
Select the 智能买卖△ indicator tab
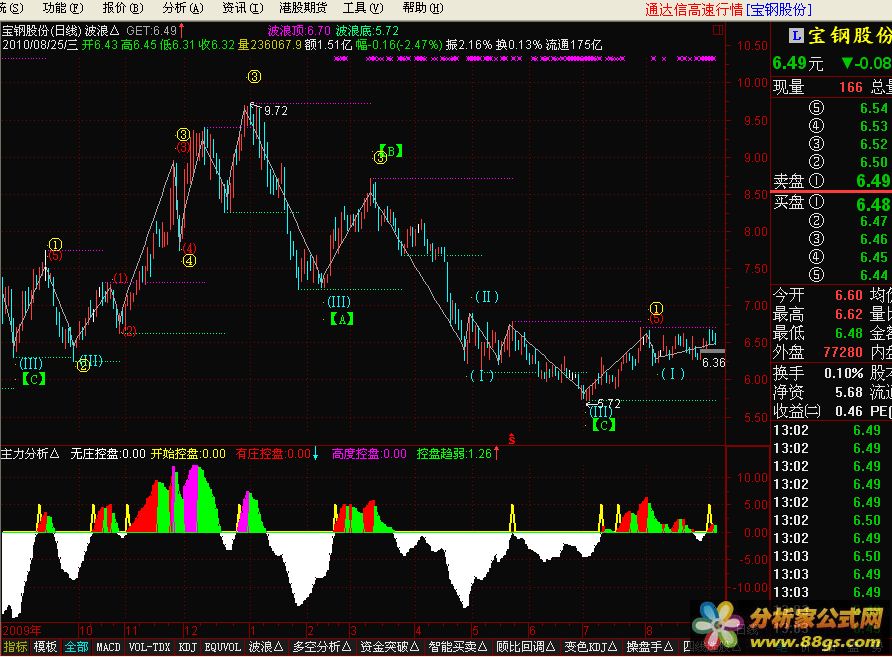(x=457, y=647)
